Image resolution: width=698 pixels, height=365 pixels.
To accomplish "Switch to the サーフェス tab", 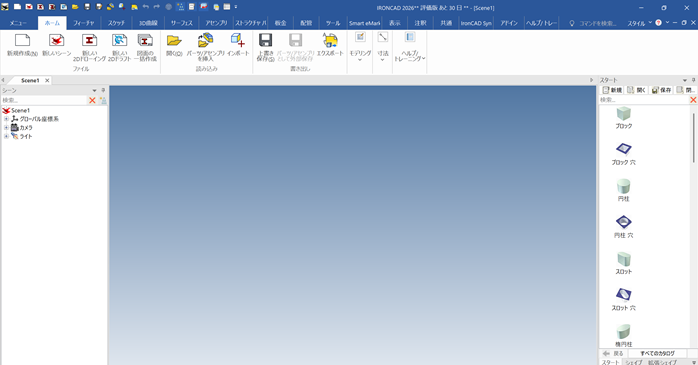I will pos(182,23).
